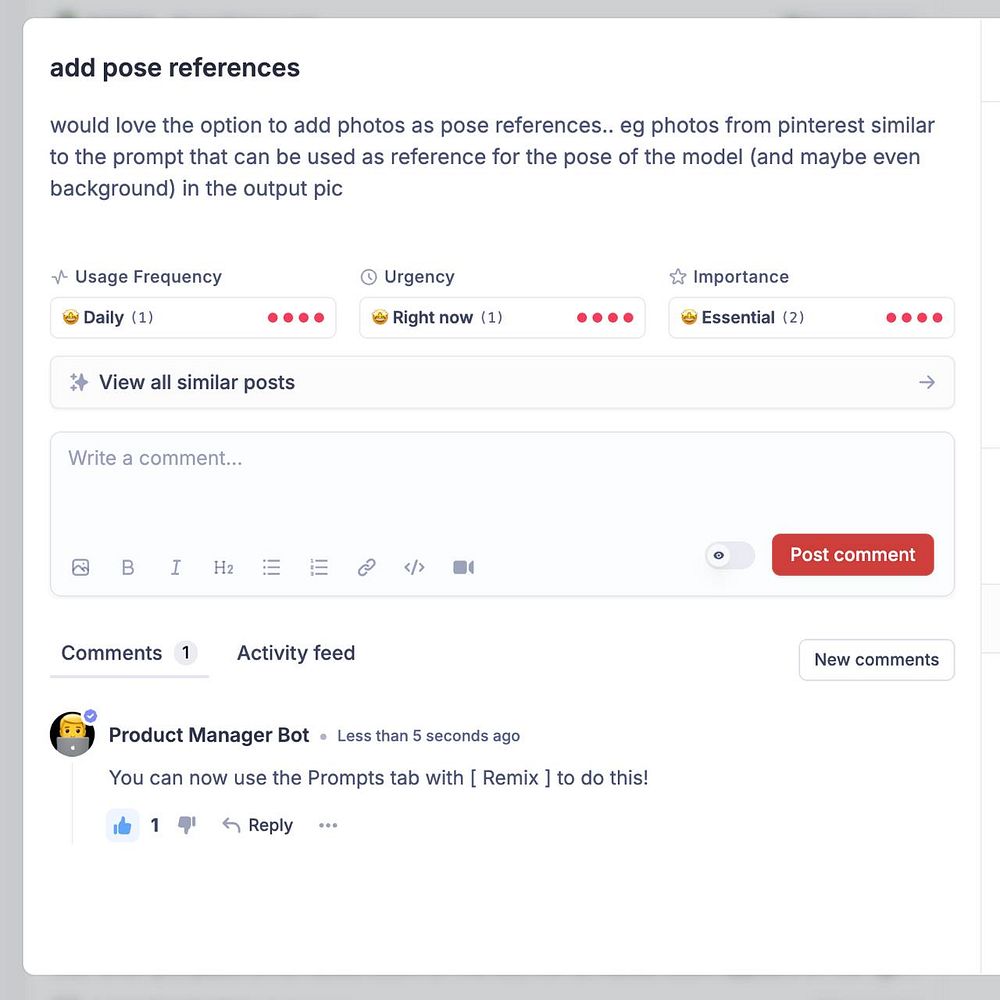This screenshot has width=1000, height=1000.
Task: Open Usage Frequency Daily selector
Action: (x=193, y=318)
